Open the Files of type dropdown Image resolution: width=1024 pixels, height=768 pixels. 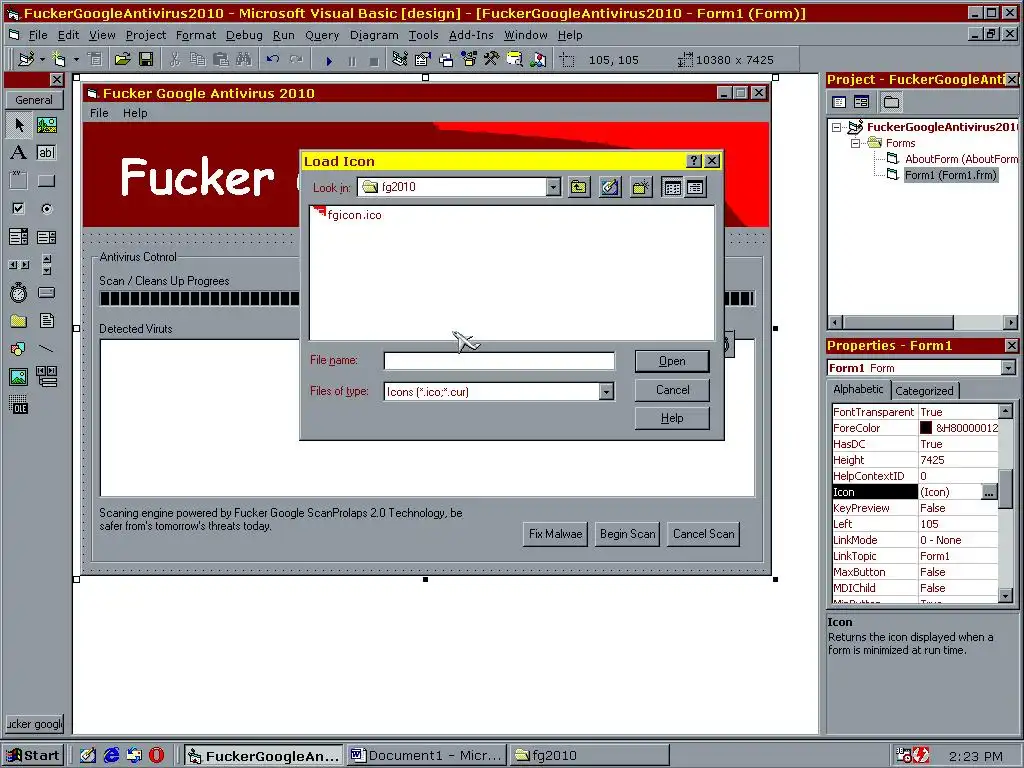(606, 391)
